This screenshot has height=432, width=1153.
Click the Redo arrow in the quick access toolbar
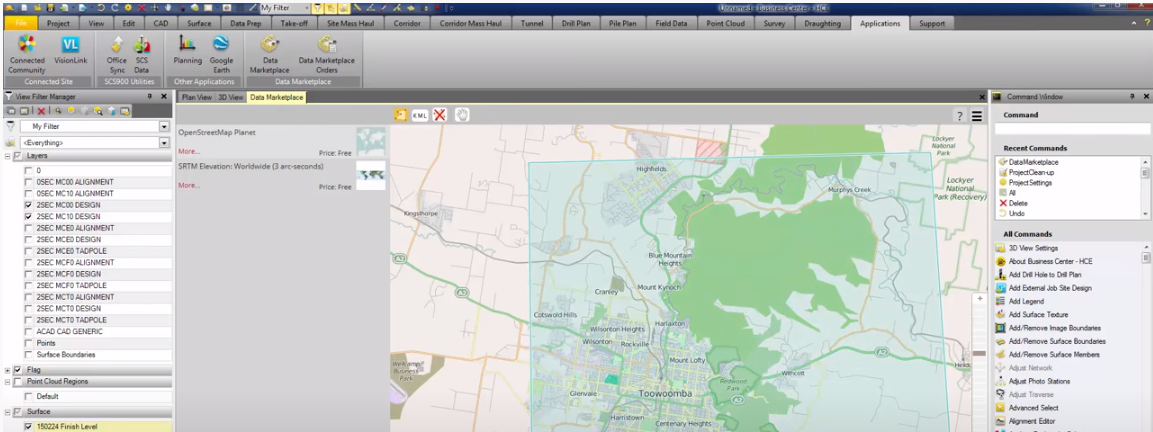115,7
